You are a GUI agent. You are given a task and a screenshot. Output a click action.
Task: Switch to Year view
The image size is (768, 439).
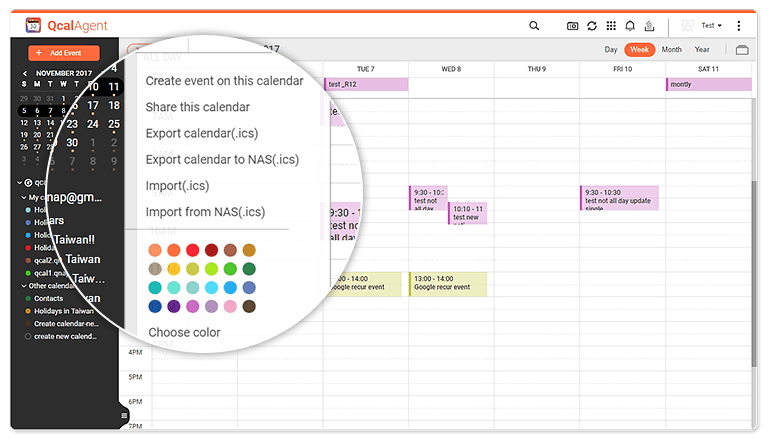coord(702,49)
